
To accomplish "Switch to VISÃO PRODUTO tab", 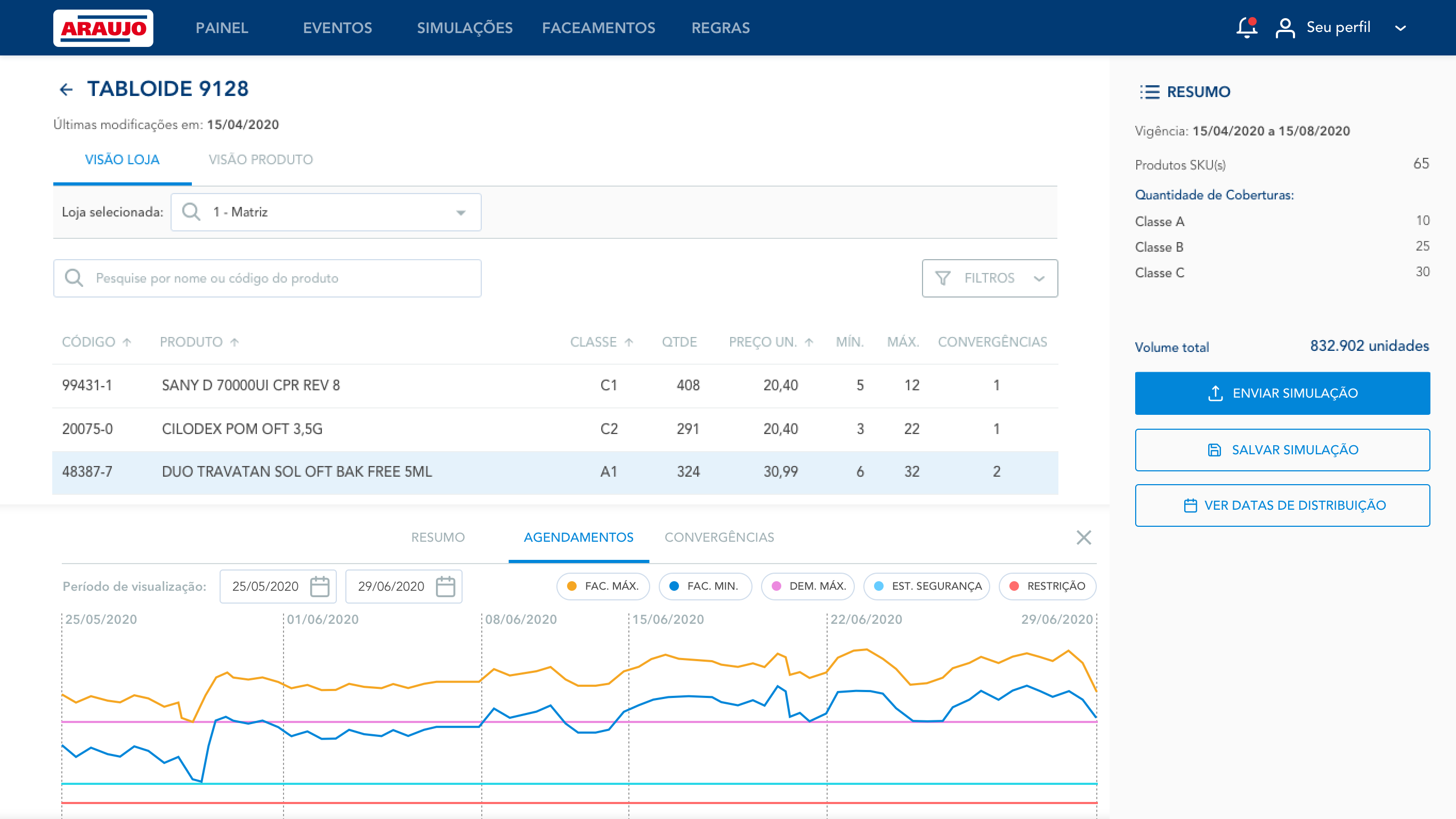I will coord(261,159).
